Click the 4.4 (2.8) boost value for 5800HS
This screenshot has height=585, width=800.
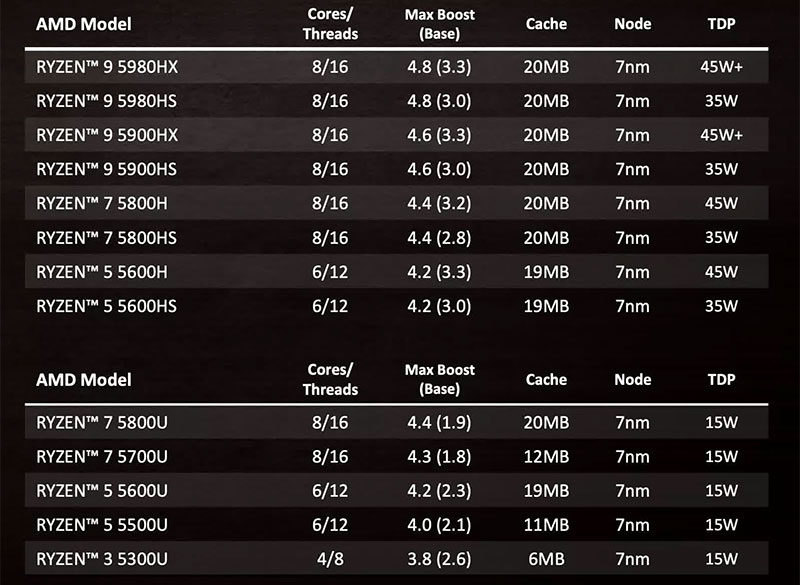(x=439, y=238)
